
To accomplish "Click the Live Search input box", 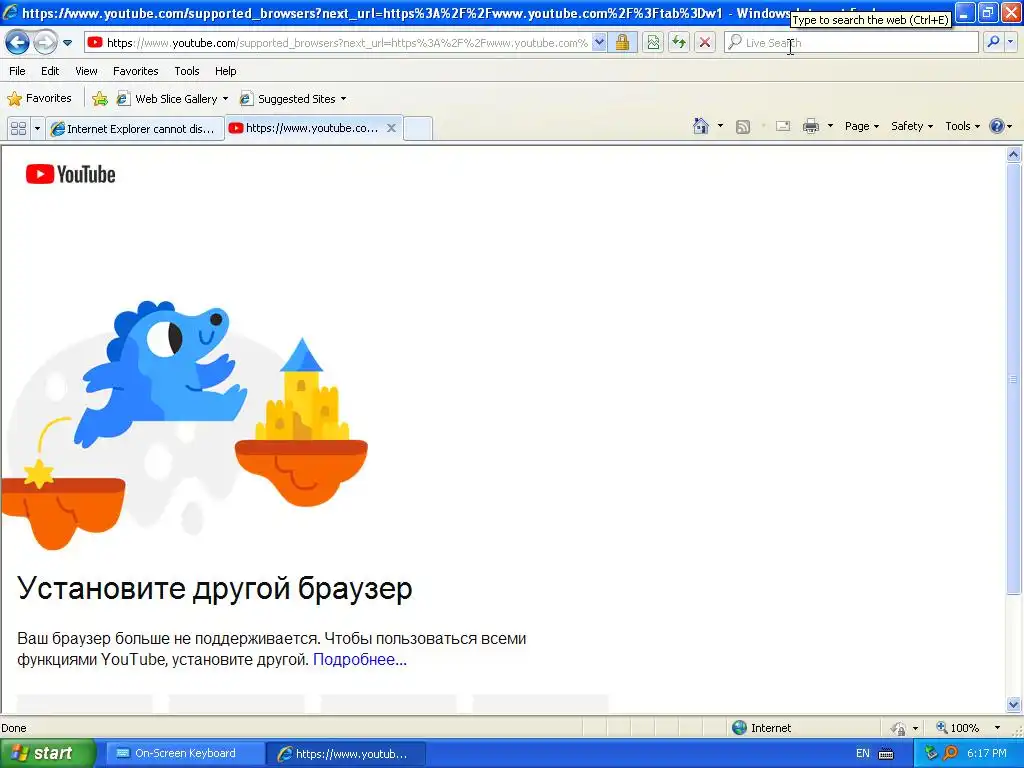I will 850,43.
